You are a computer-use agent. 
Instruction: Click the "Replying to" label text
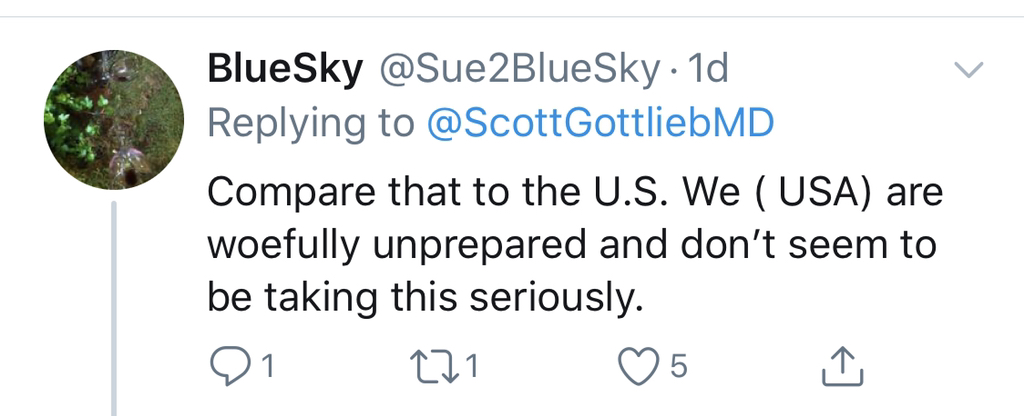pyautogui.click(x=311, y=123)
